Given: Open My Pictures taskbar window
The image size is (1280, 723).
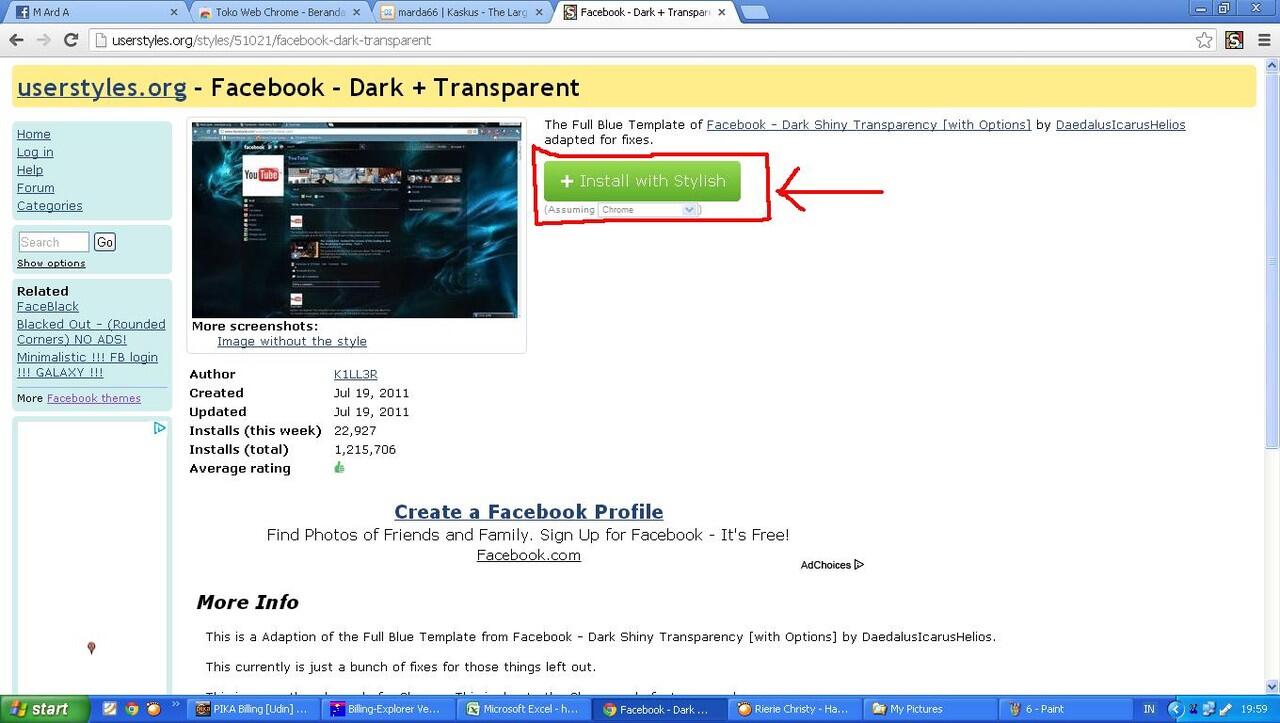Looking at the screenshot, I should [x=929, y=709].
